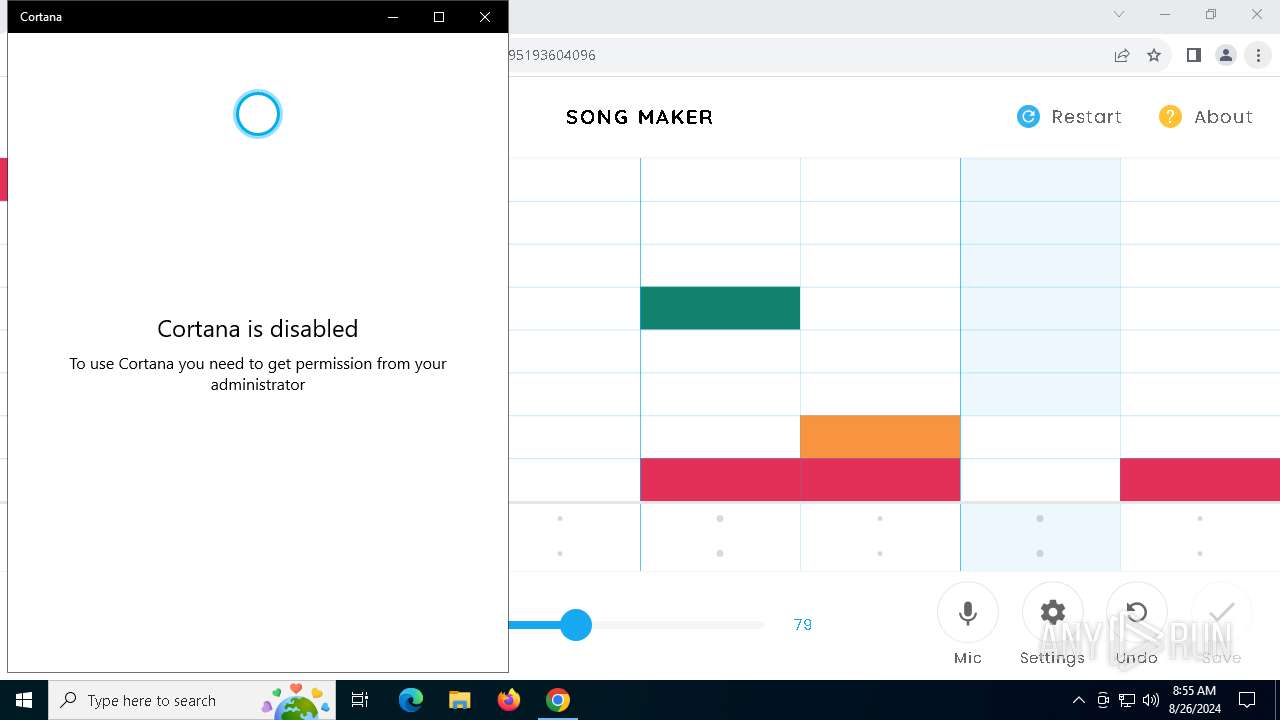This screenshot has height=720, width=1280.
Task: Open File Explorer from taskbar
Action: pos(460,700)
